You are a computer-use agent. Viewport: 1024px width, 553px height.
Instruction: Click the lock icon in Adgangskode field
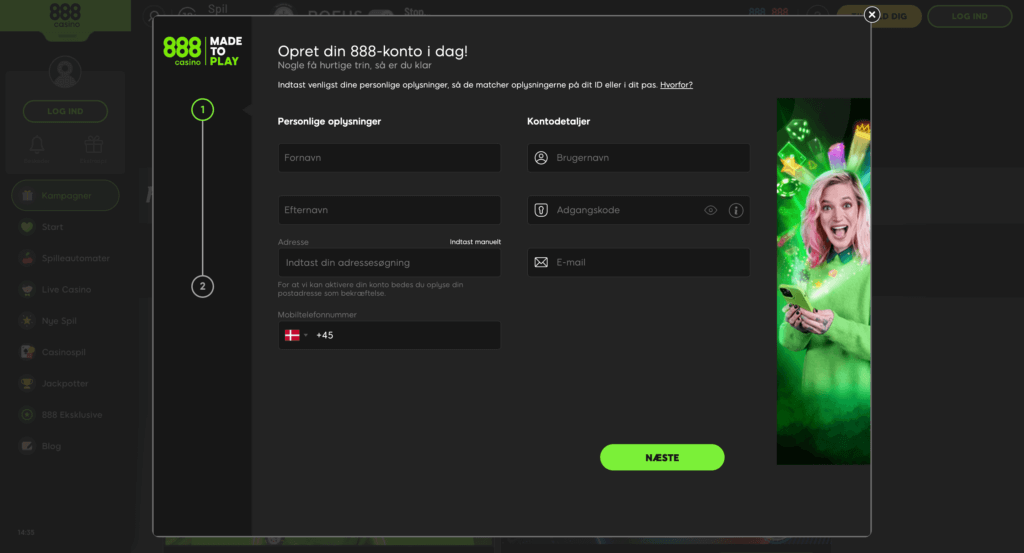[x=541, y=210]
